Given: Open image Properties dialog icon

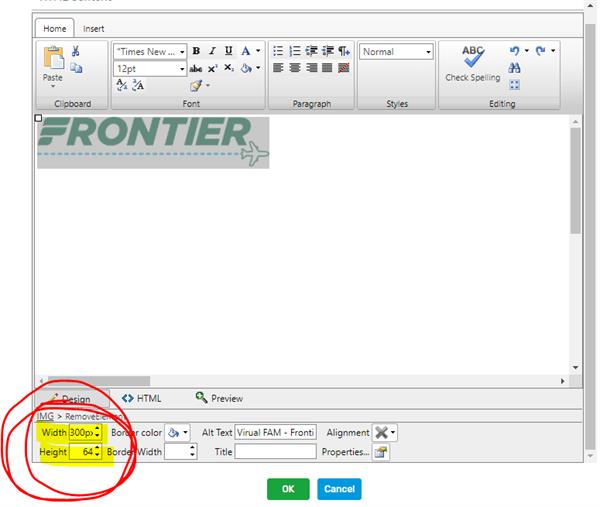Looking at the screenshot, I should 381,452.
